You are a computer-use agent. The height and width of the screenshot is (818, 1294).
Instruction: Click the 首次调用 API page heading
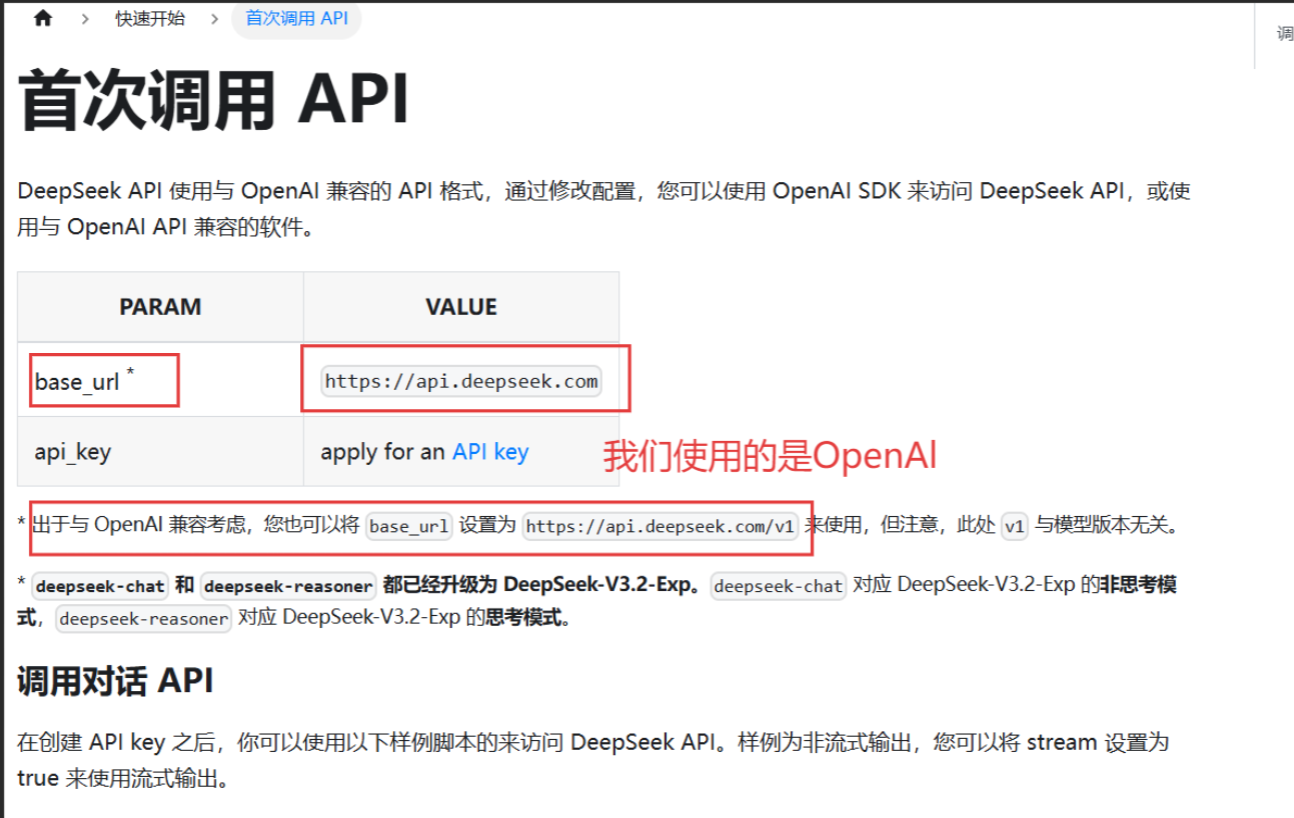click(214, 100)
